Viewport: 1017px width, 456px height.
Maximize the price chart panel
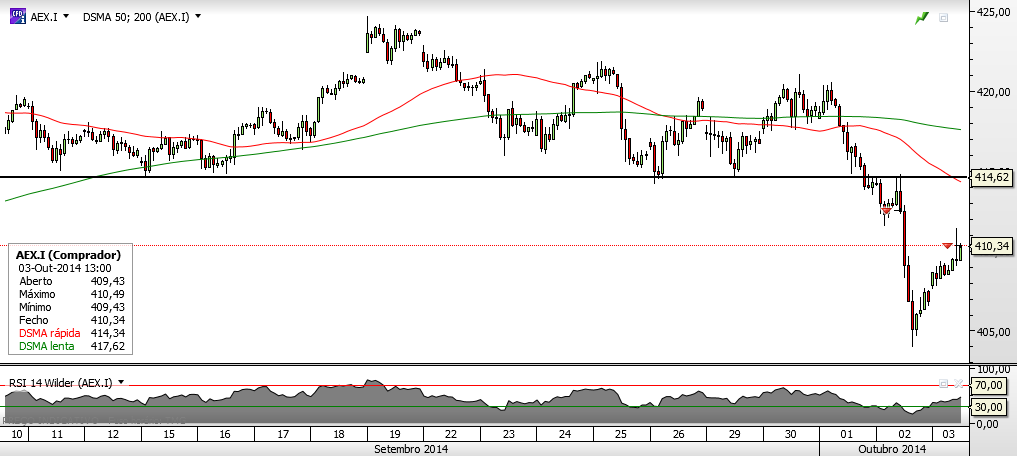click(944, 18)
